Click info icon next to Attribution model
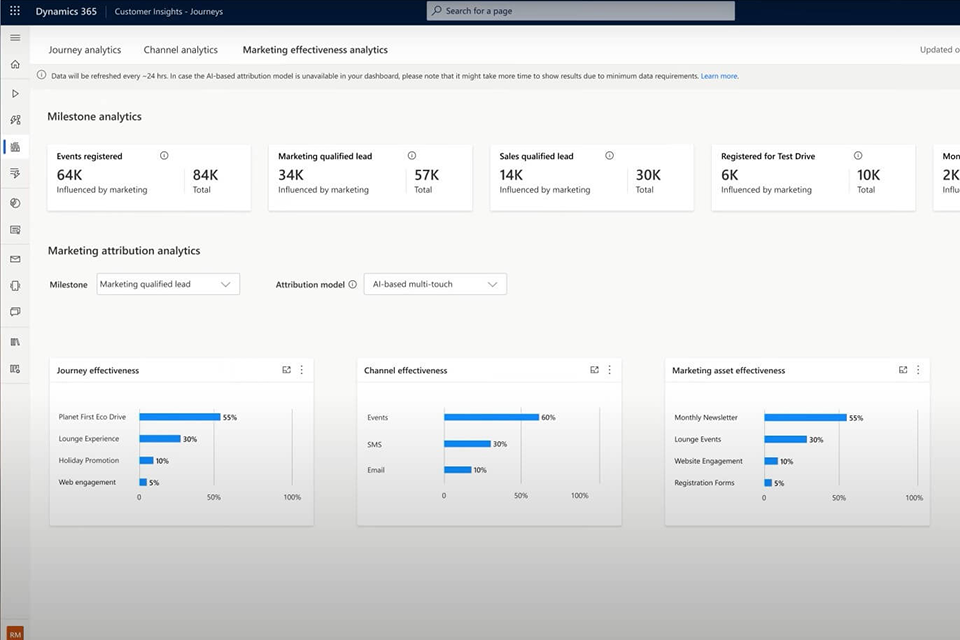This screenshot has height=640, width=960. [x=353, y=285]
